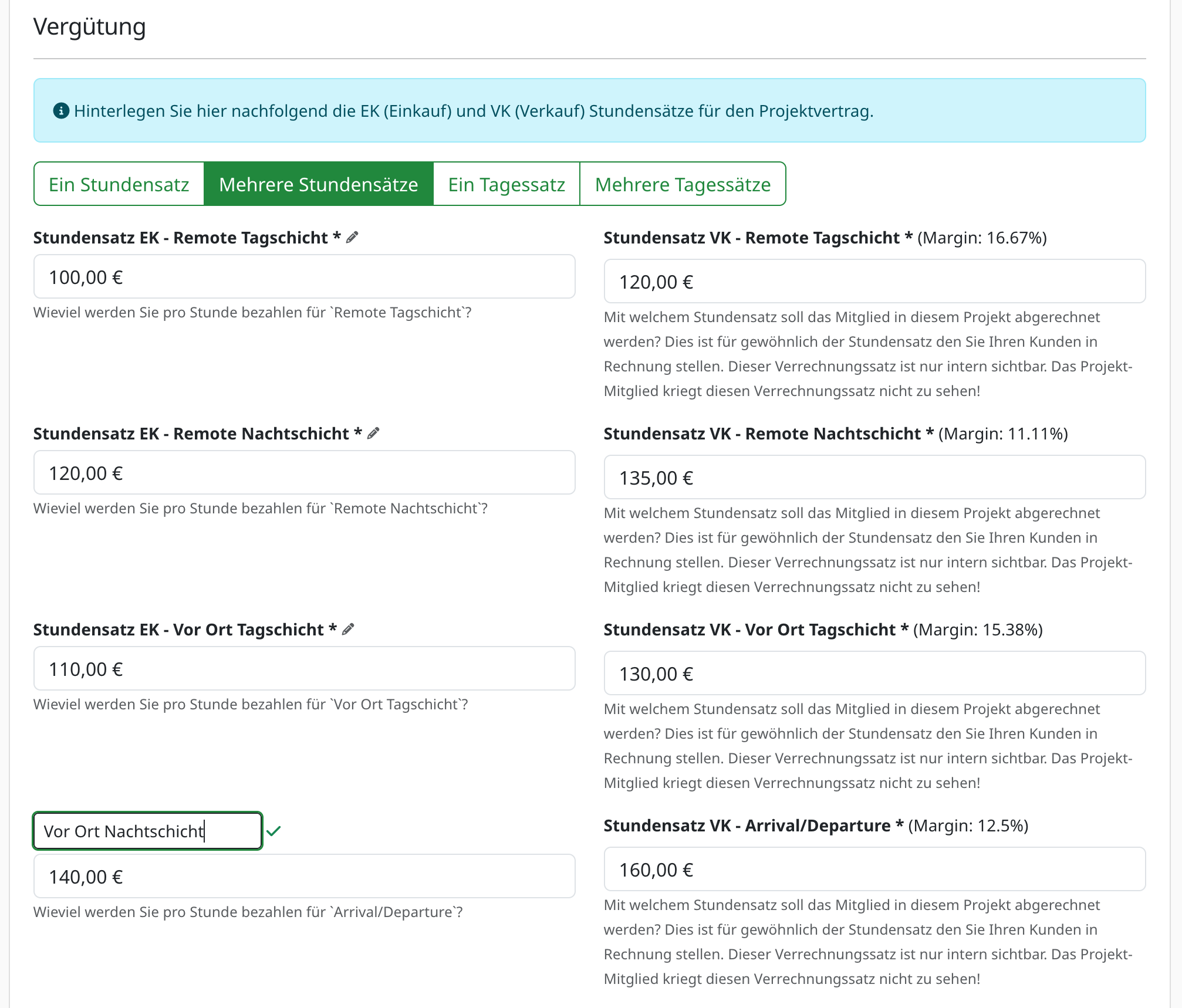Click label 'Stundensatz VK - Remote Nachtschicht'
1182x1008 pixels.
tap(768, 434)
